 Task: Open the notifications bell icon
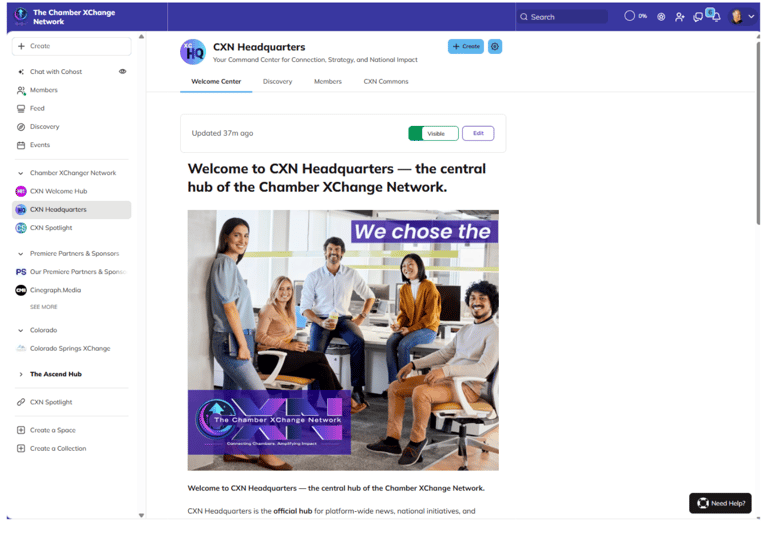click(x=716, y=18)
